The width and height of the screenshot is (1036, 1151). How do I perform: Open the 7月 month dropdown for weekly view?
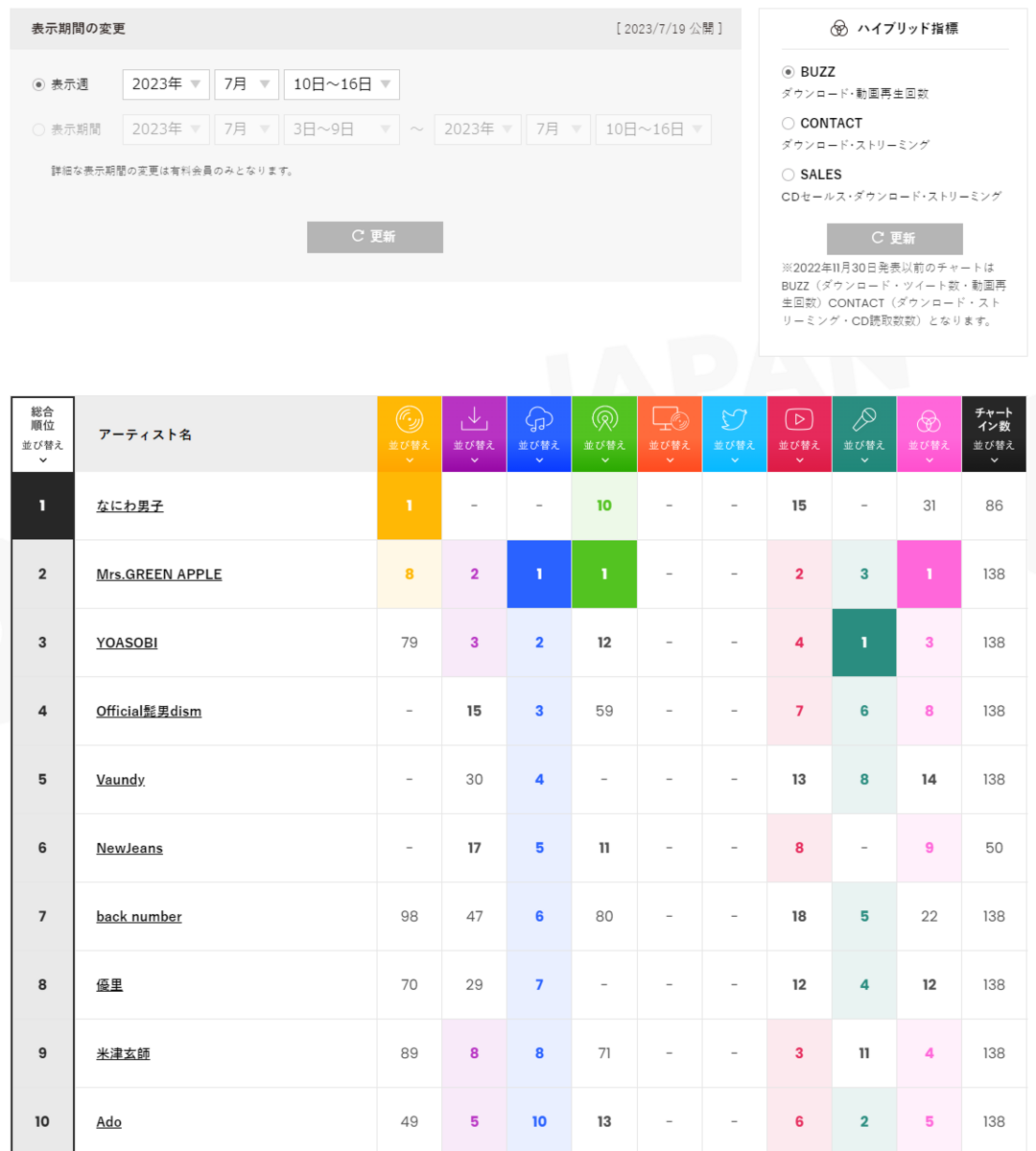(247, 84)
